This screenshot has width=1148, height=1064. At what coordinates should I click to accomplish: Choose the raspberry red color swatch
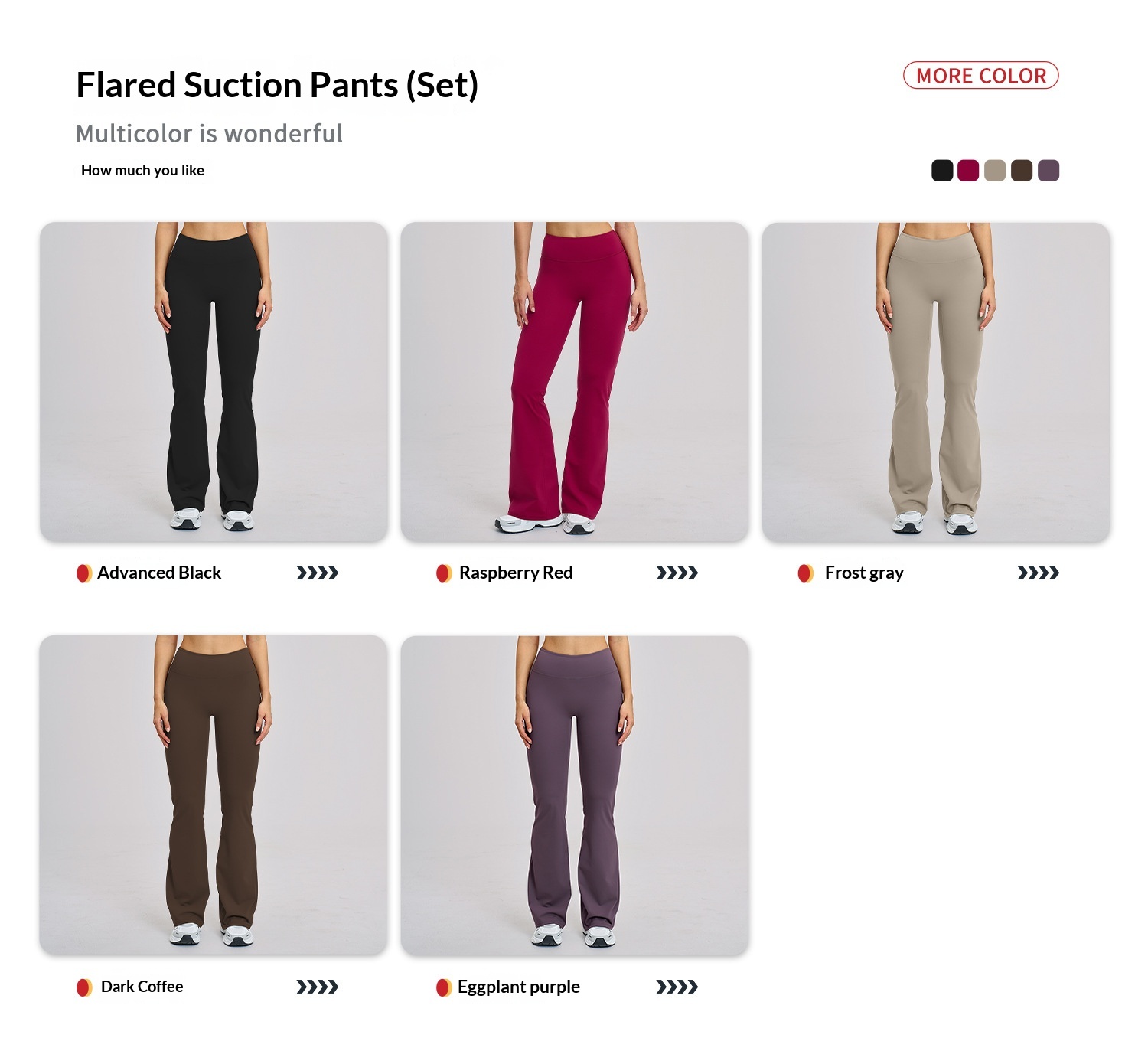pyautogui.click(x=968, y=171)
